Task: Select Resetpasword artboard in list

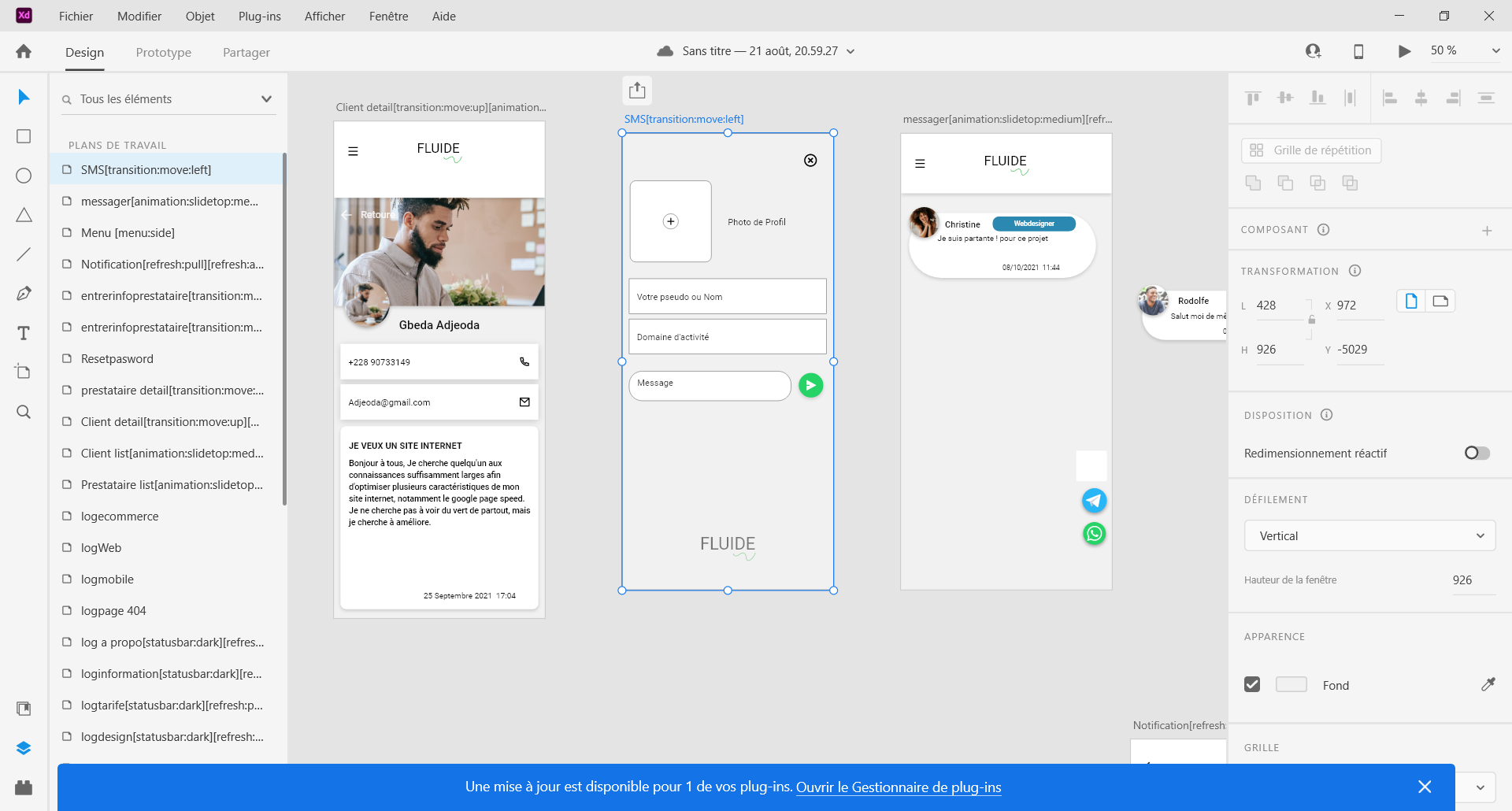Action: [167, 358]
